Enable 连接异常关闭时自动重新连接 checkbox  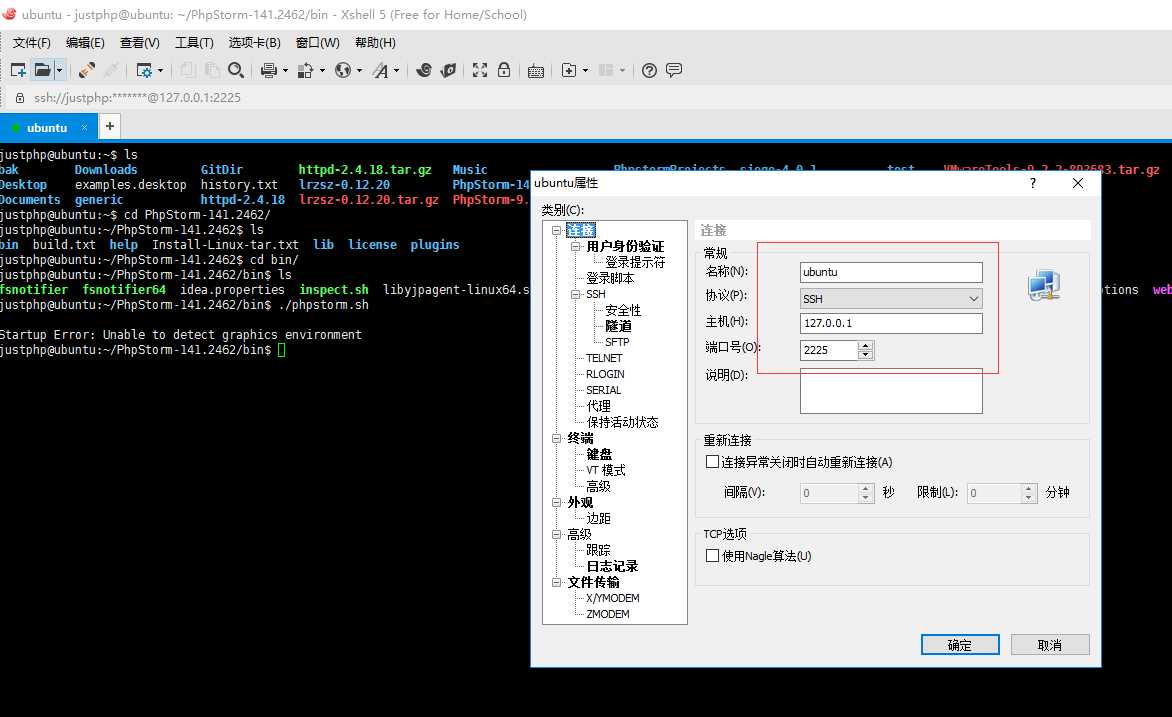[x=712, y=462]
